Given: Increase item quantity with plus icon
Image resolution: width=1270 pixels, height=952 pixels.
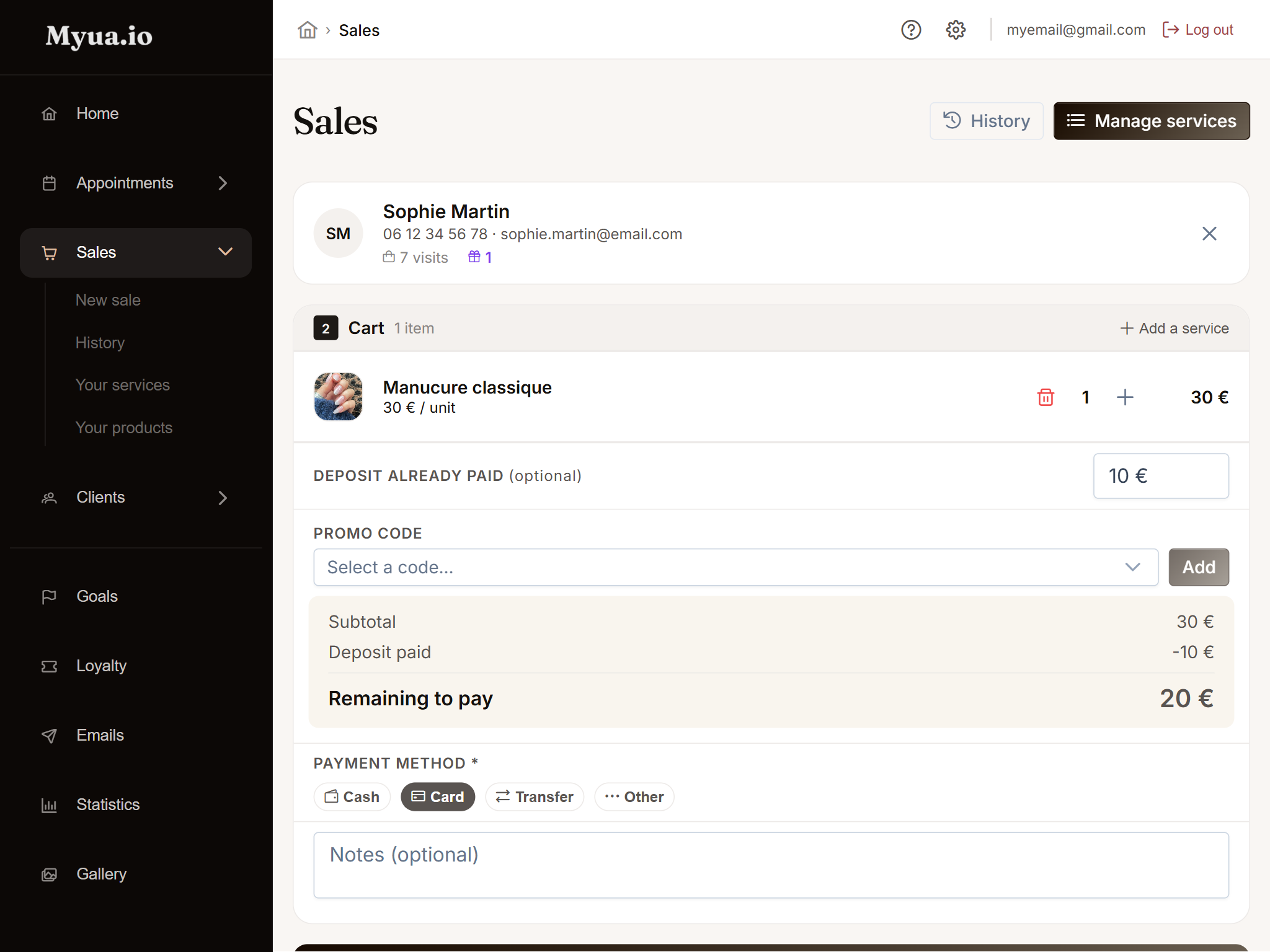Looking at the screenshot, I should [1125, 397].
